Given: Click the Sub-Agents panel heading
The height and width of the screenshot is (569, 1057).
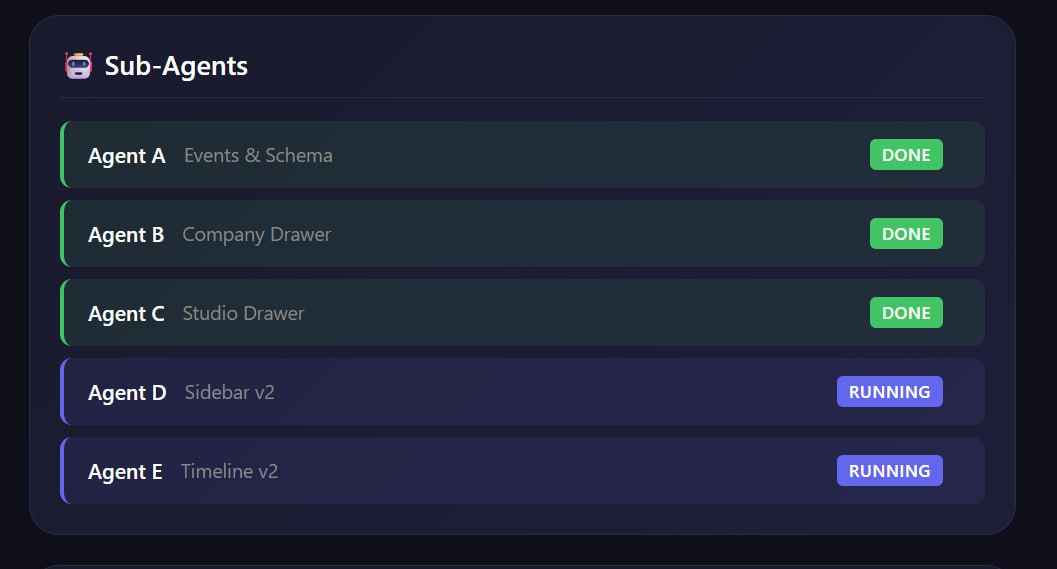Looking at the screenshot, I should coord(176,66).
